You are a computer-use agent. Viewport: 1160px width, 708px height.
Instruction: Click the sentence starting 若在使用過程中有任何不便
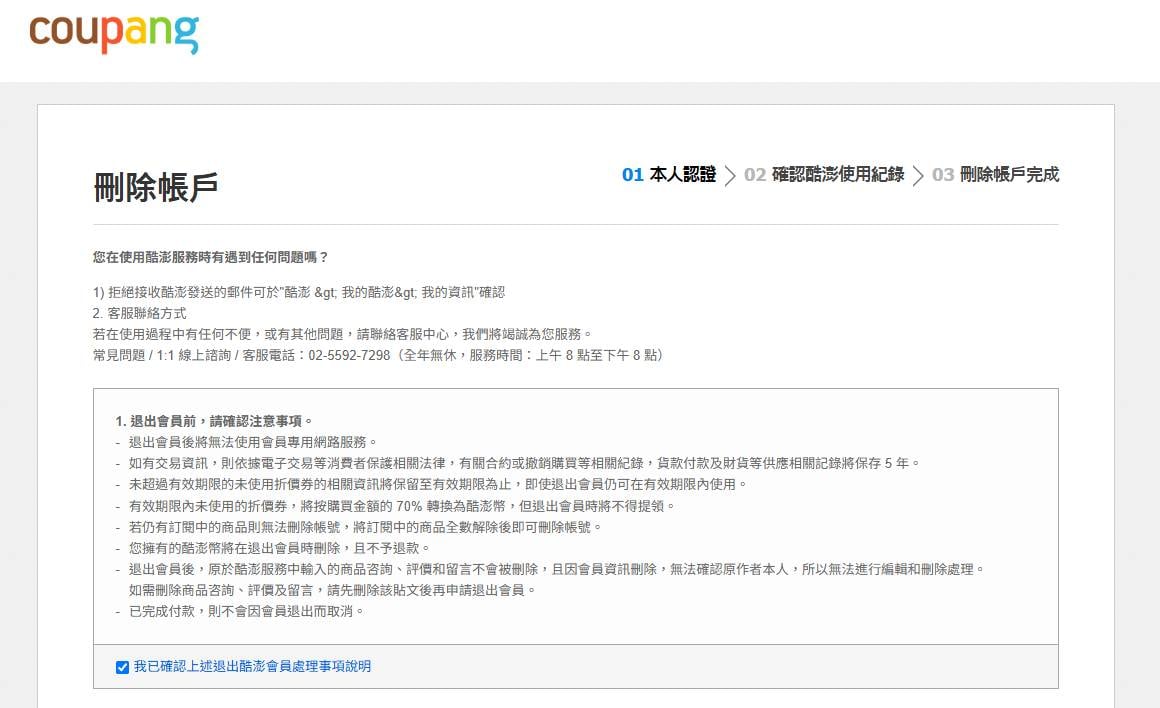point(343,334)
